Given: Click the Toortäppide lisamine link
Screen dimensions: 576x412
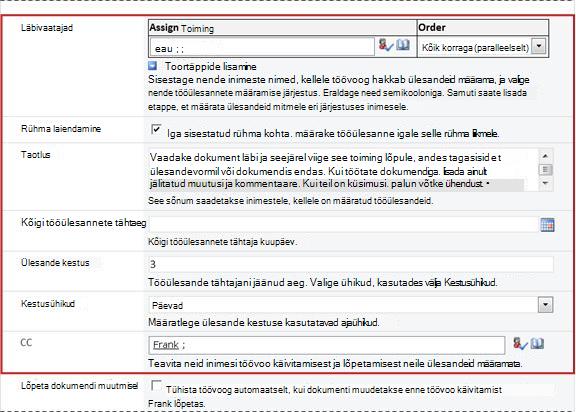Looking at the screenshot, I should coord(210,66).
